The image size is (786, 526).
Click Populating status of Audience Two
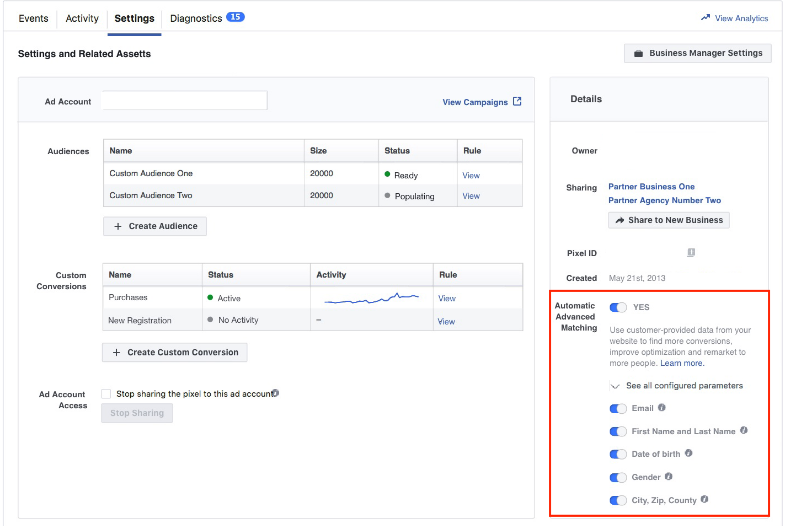point(415,196)
